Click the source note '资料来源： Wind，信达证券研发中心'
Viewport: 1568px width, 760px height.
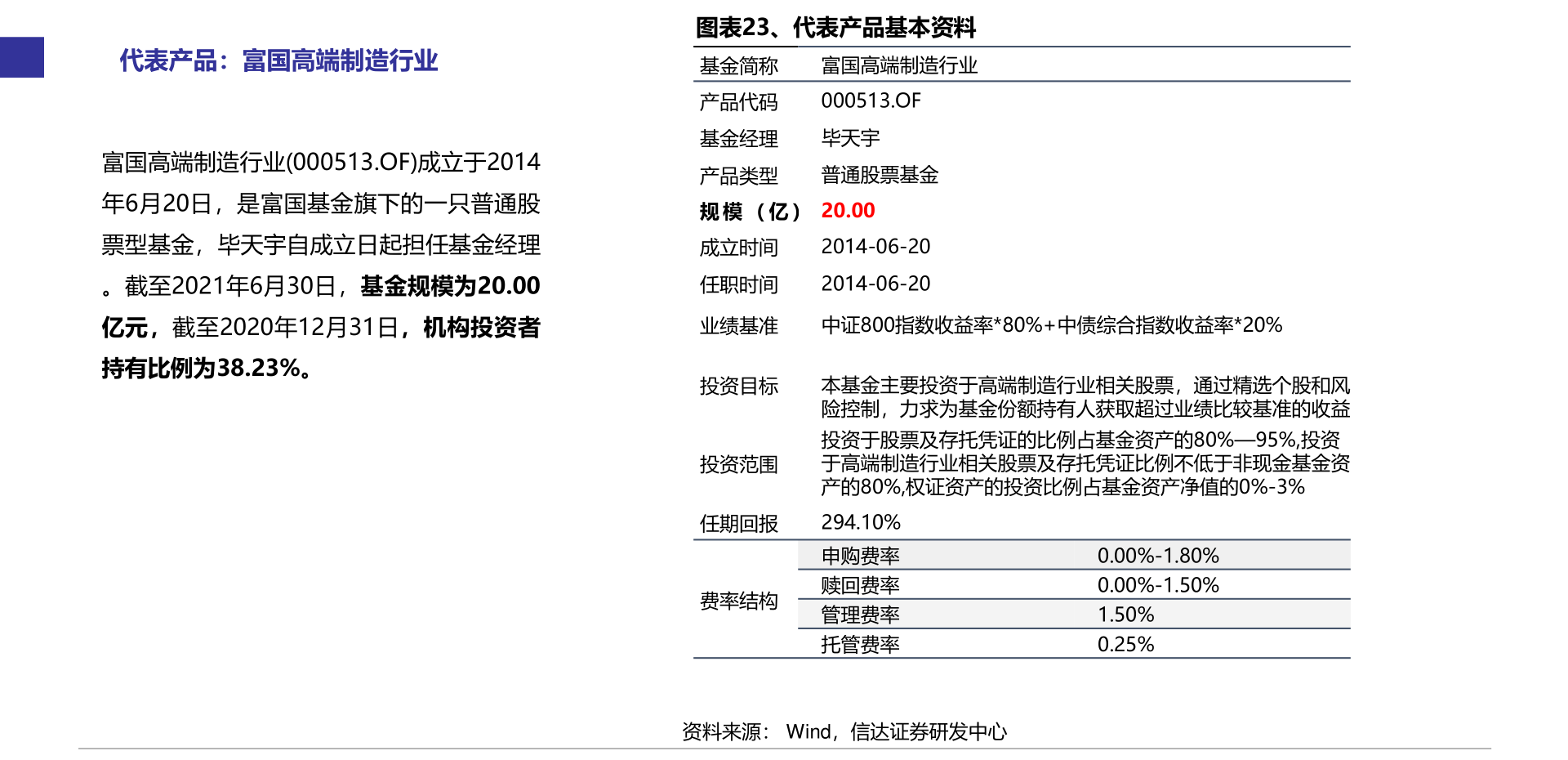click(844, 731)
